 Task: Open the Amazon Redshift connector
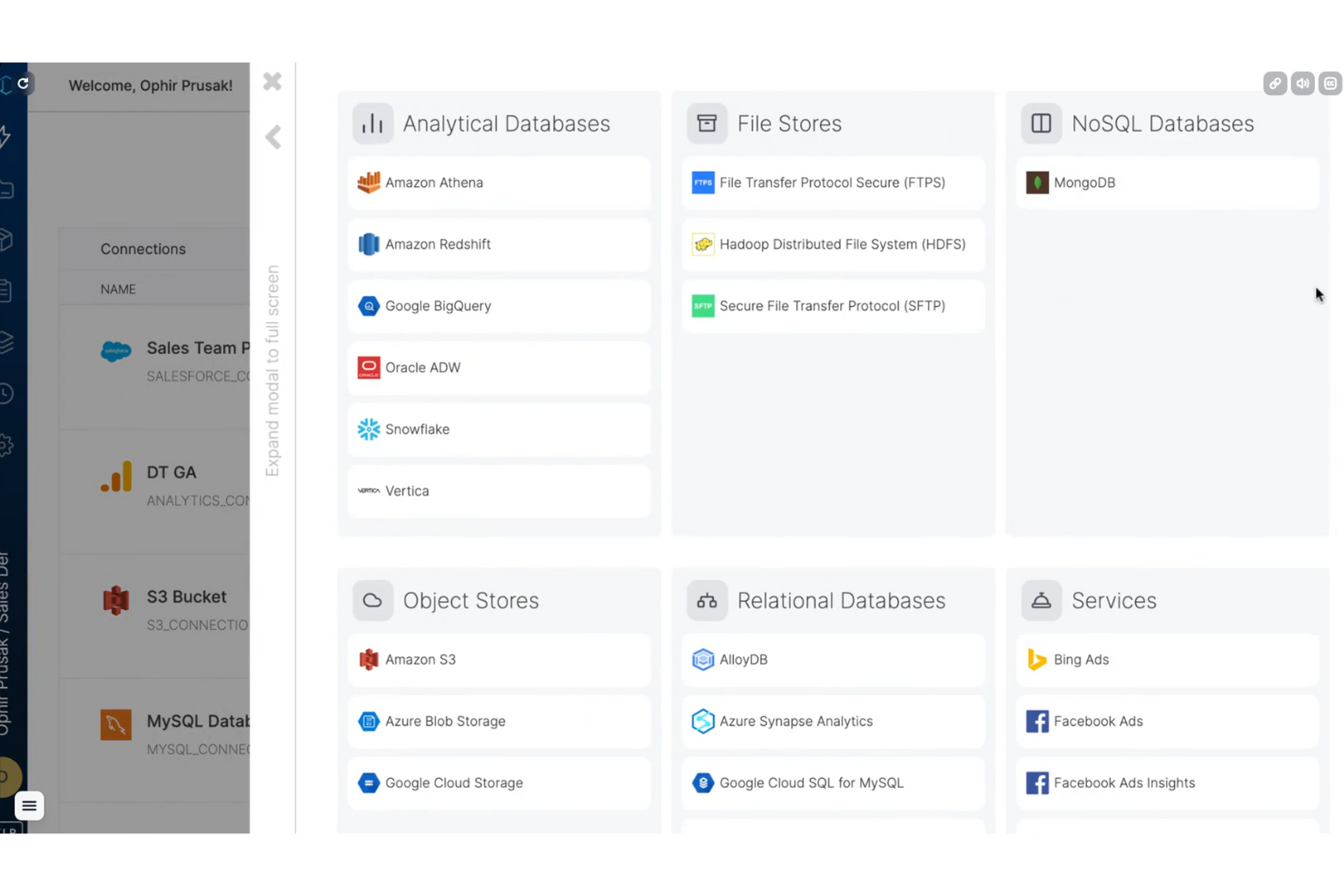438,244
